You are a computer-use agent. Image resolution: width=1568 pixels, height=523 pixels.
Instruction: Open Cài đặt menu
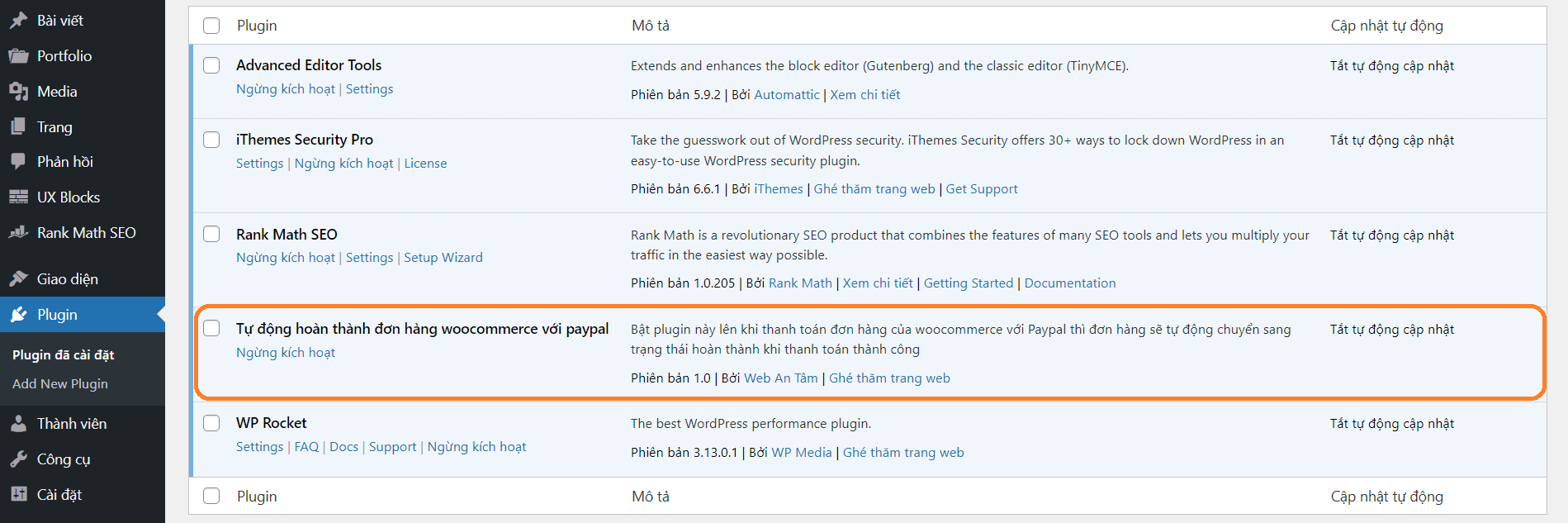[59, 495]
